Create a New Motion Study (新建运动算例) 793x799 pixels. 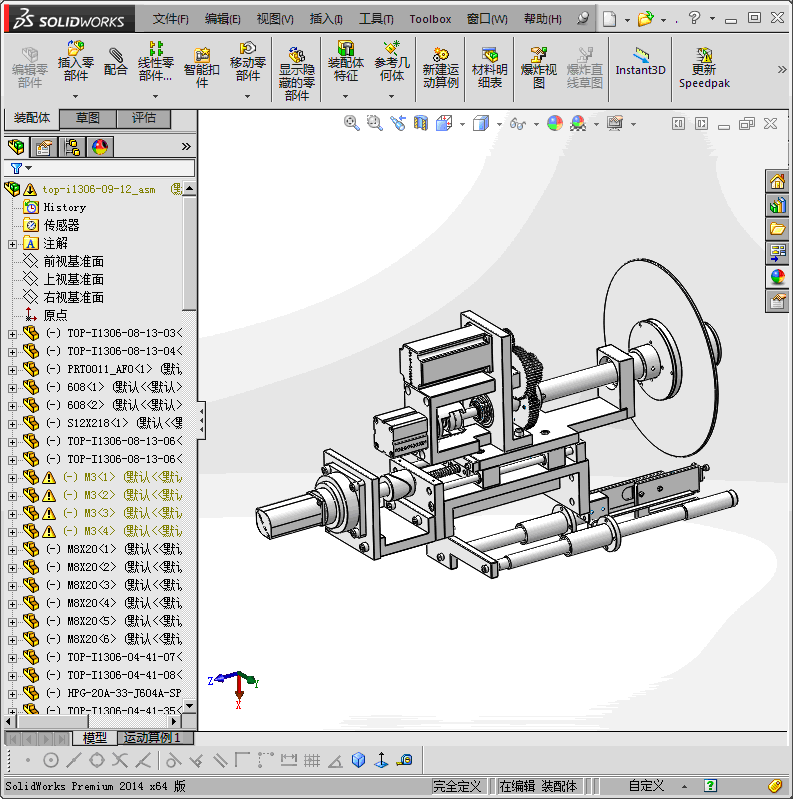(x=440, y=67)
